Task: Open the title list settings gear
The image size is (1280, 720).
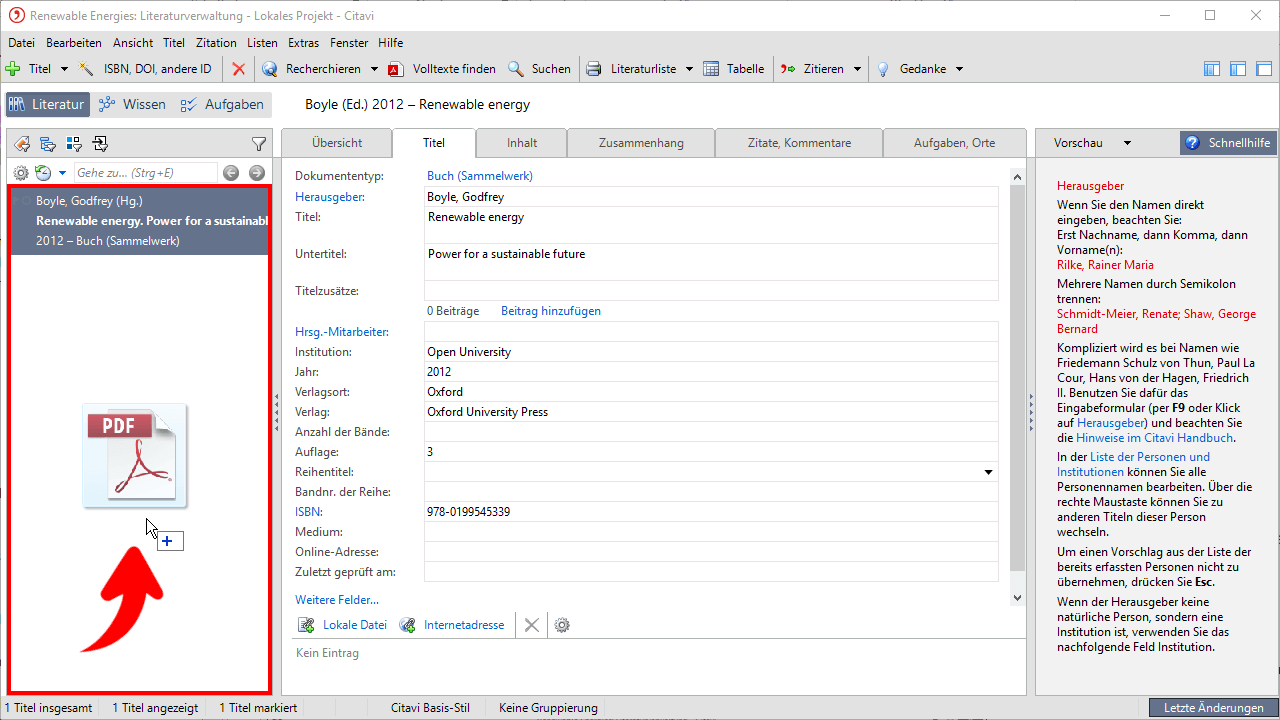Action: [x=21, y=173]
